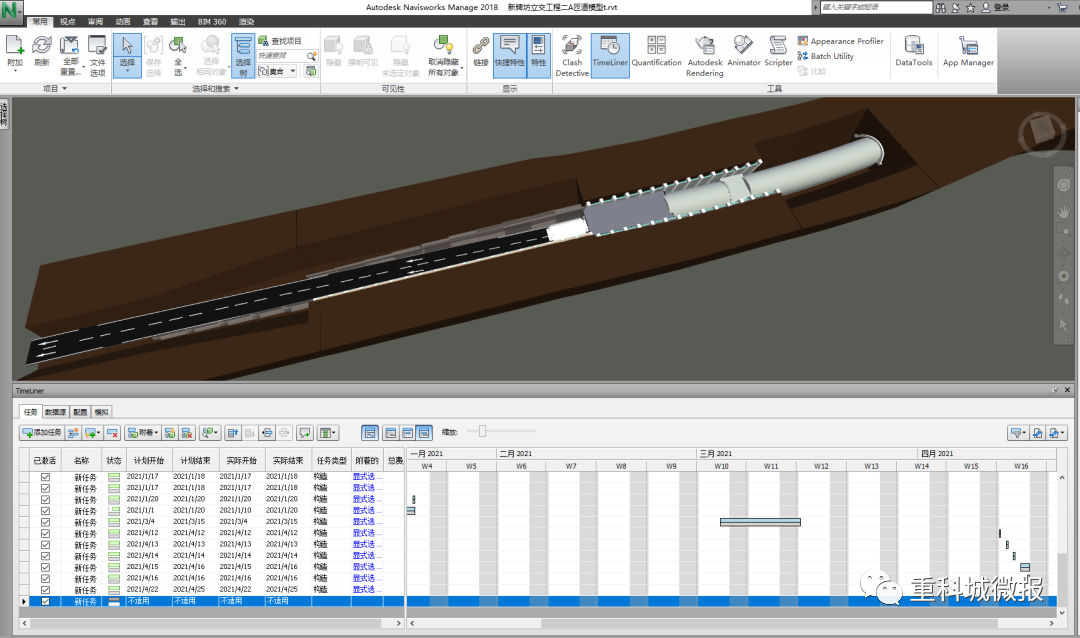The image size is (1080, 638).
Task: Click Appearance Profiler
Action: (x=840, y=41)
